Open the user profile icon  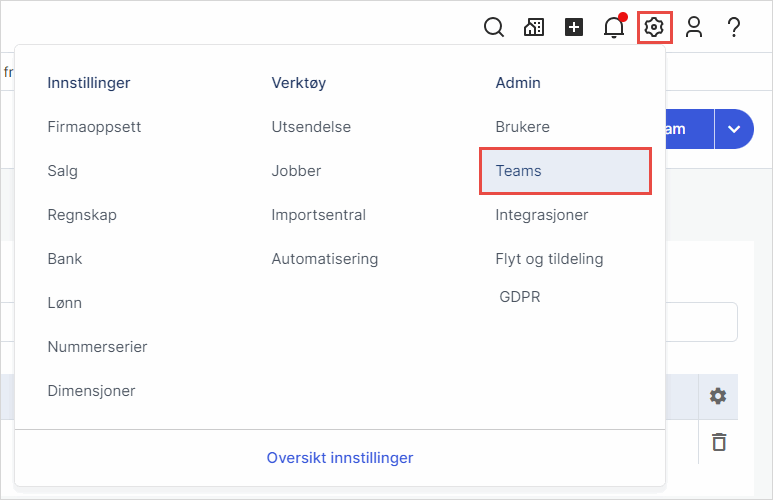point(694,28)
